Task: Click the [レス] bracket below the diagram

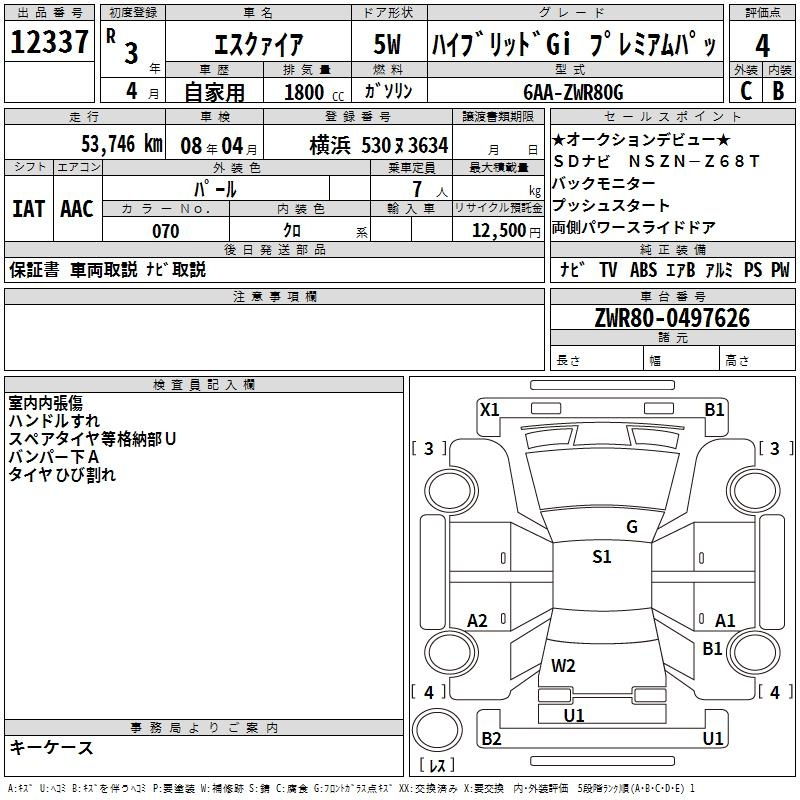Action: [x=436, y=767]
